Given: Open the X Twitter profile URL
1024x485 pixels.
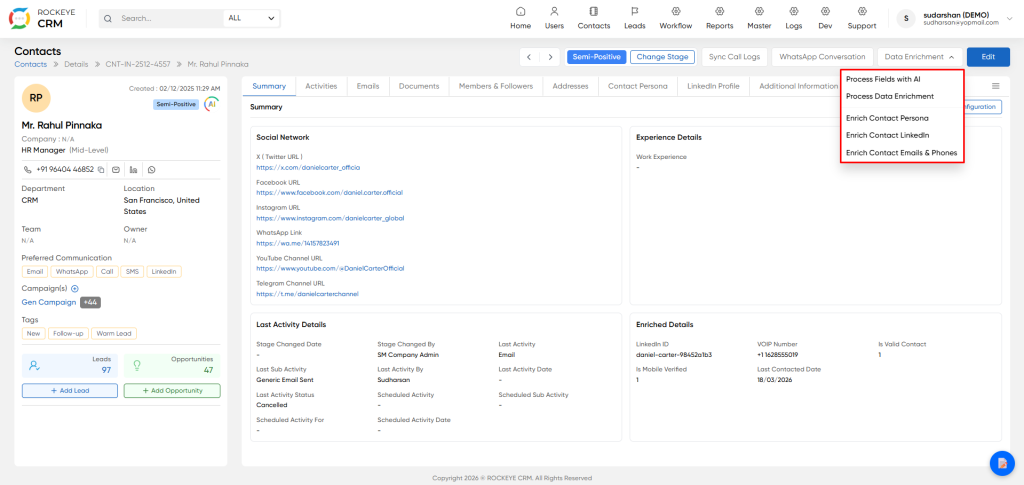Looking at the screenshot, I should (x=308, y=168).
